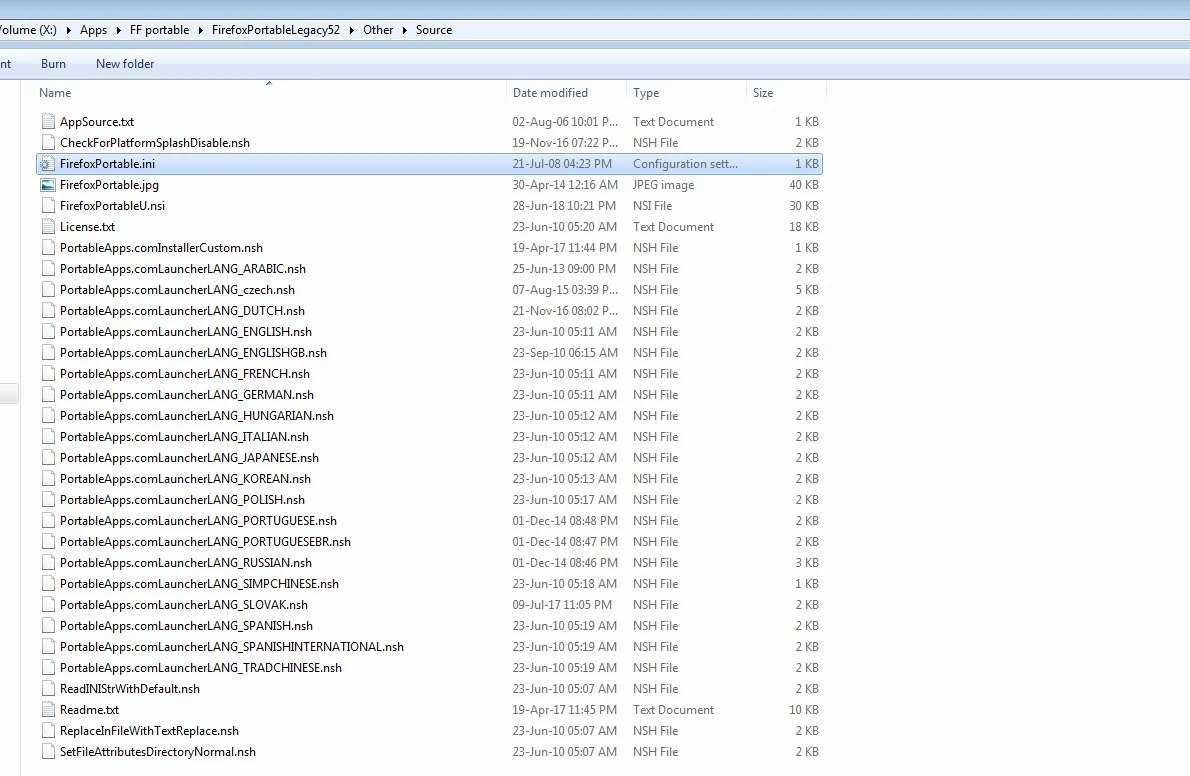Click icon beside LANG_HUNGARIAN.nsh file
1190x776 pixels.
(x=48, y=416)
